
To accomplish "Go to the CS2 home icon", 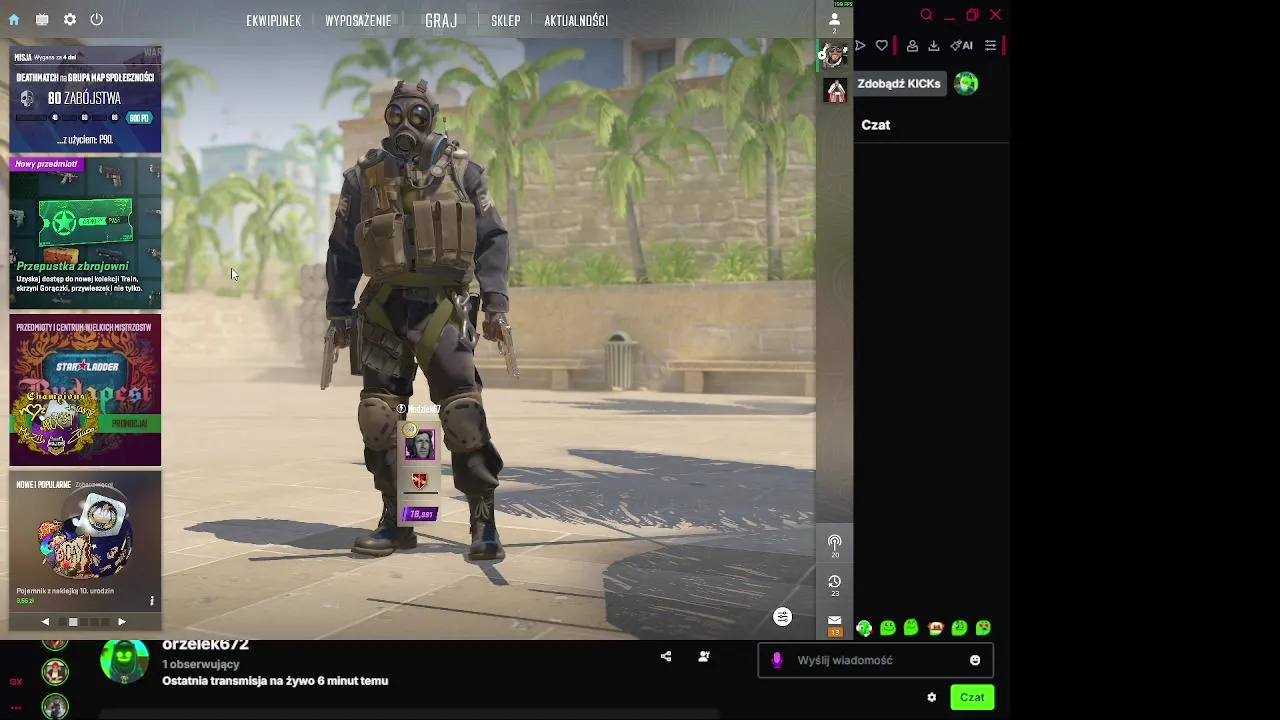I will point(14,20).
